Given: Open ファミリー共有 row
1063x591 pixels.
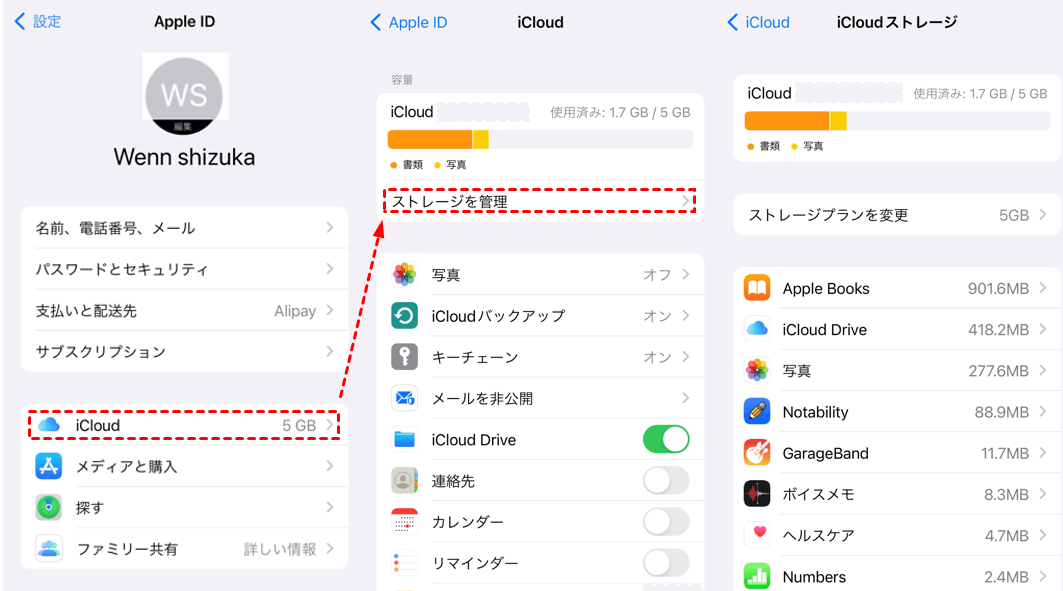Looking at the screenshot, I should pos(184,548).
